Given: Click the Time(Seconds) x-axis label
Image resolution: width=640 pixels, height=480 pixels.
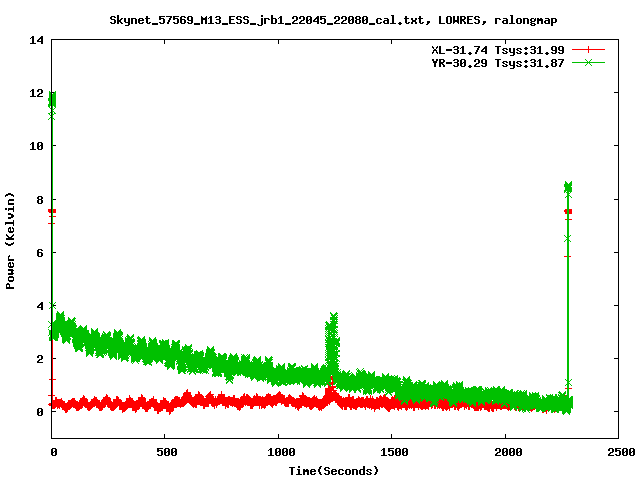Looking at the screenshot, I should 333,471.
